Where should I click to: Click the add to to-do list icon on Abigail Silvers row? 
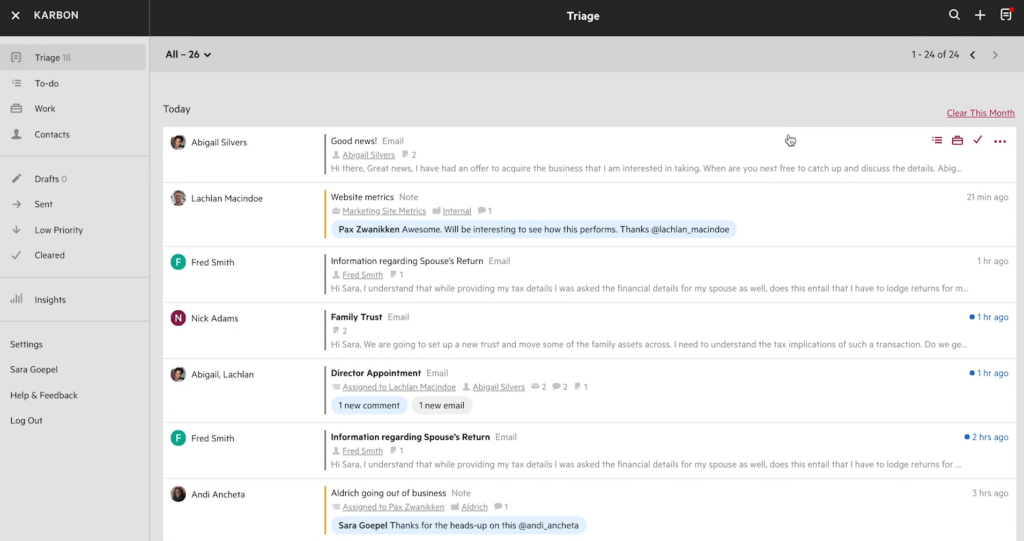pos(937,141)
